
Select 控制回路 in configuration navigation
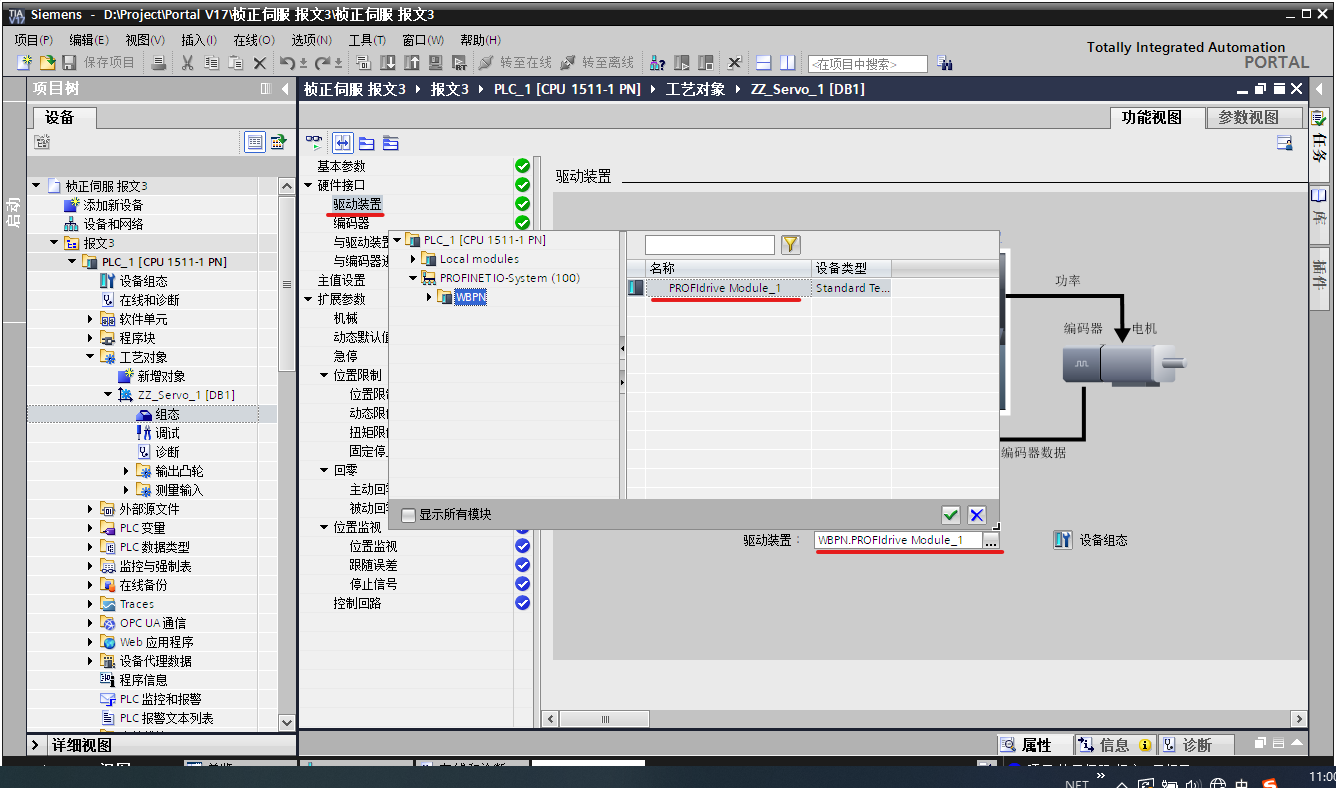[x=357, y=603]
